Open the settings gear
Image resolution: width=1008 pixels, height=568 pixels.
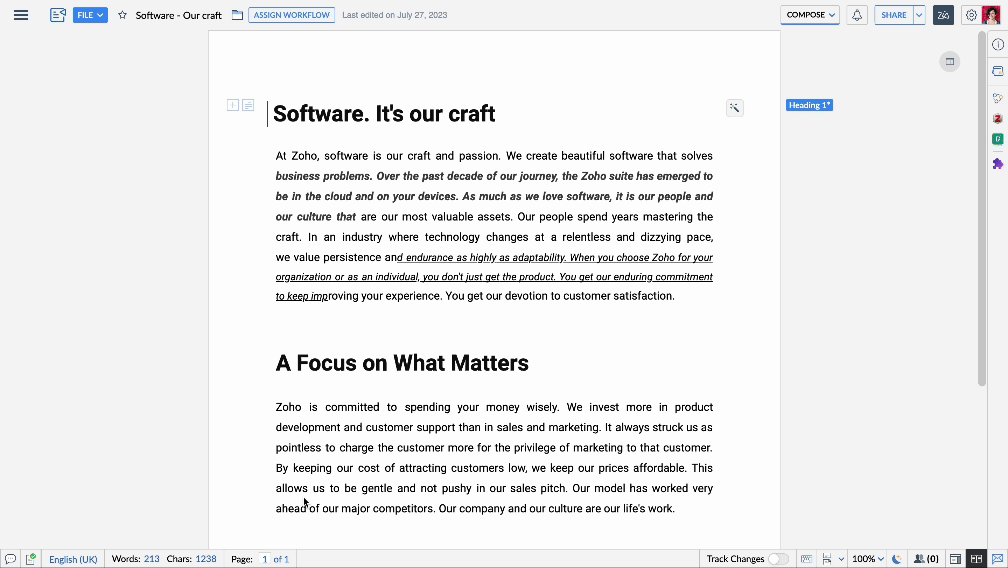pos(971,15)
